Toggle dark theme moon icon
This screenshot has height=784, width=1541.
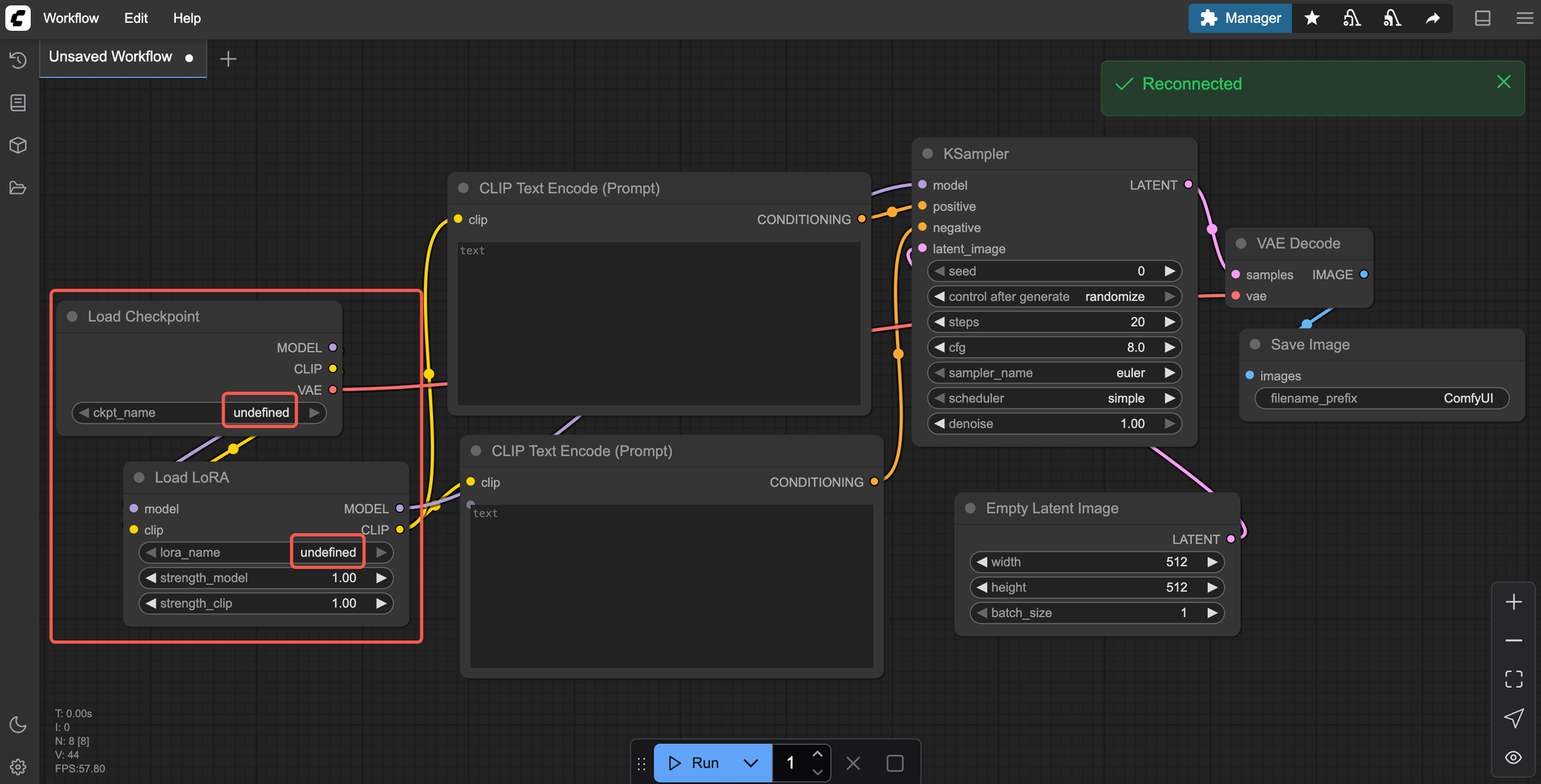(18, 725)
